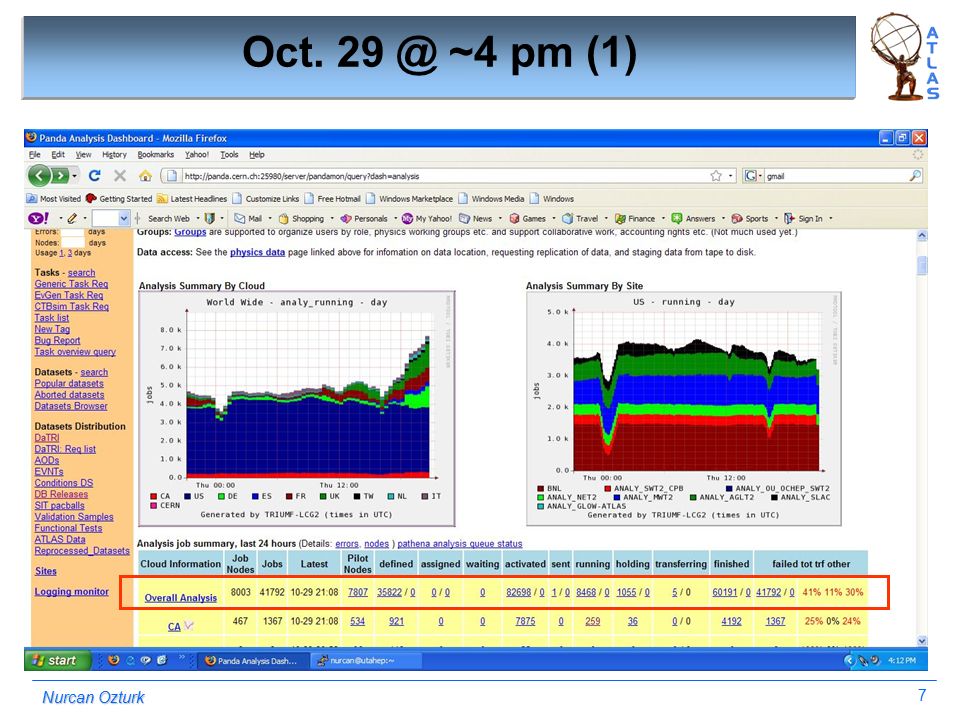Open Mail from the Yahoo toolbar
The image size is (960, 720).
248,219
